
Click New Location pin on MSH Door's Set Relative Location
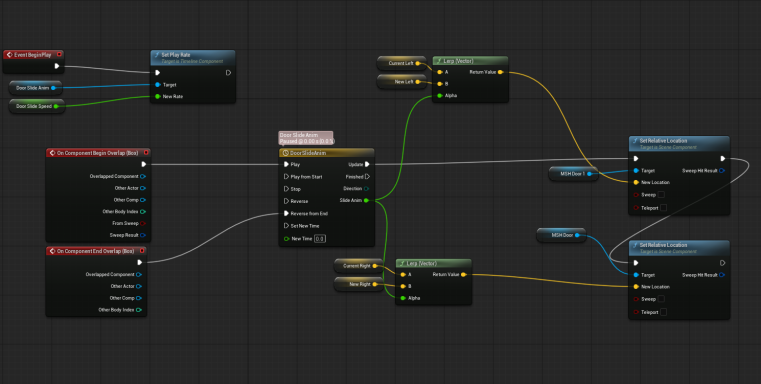click(636, 287)
